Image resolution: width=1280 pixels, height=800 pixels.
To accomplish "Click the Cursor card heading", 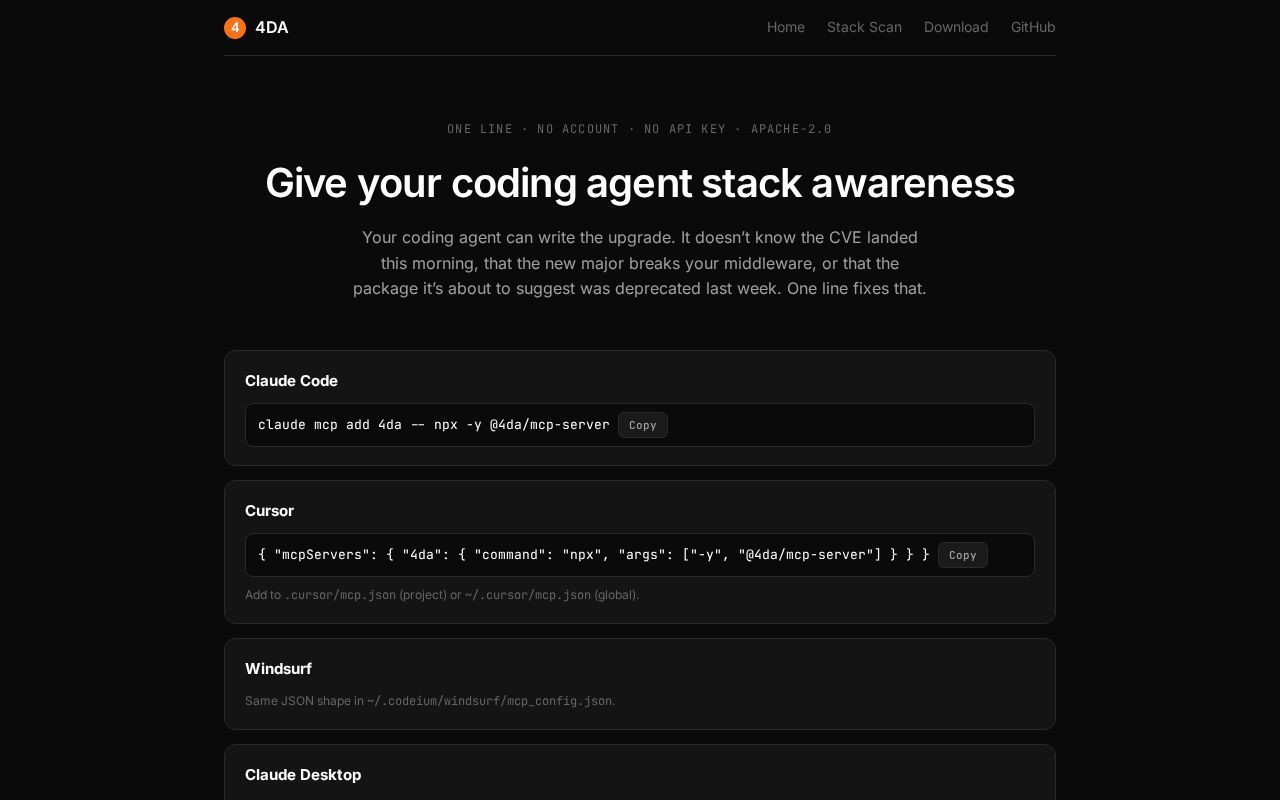I will pos(269,511).
